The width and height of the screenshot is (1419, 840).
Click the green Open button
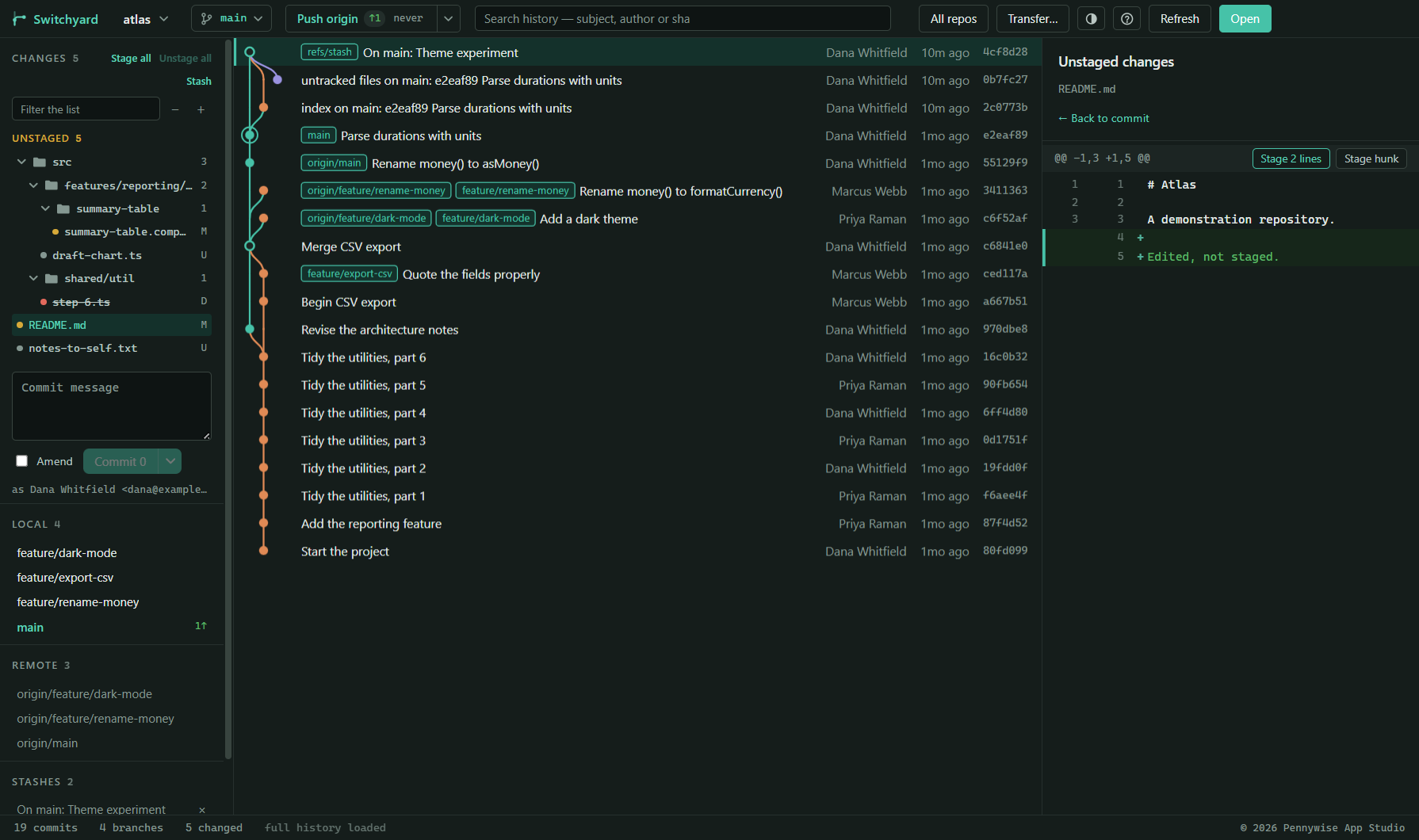[1245, 19]
